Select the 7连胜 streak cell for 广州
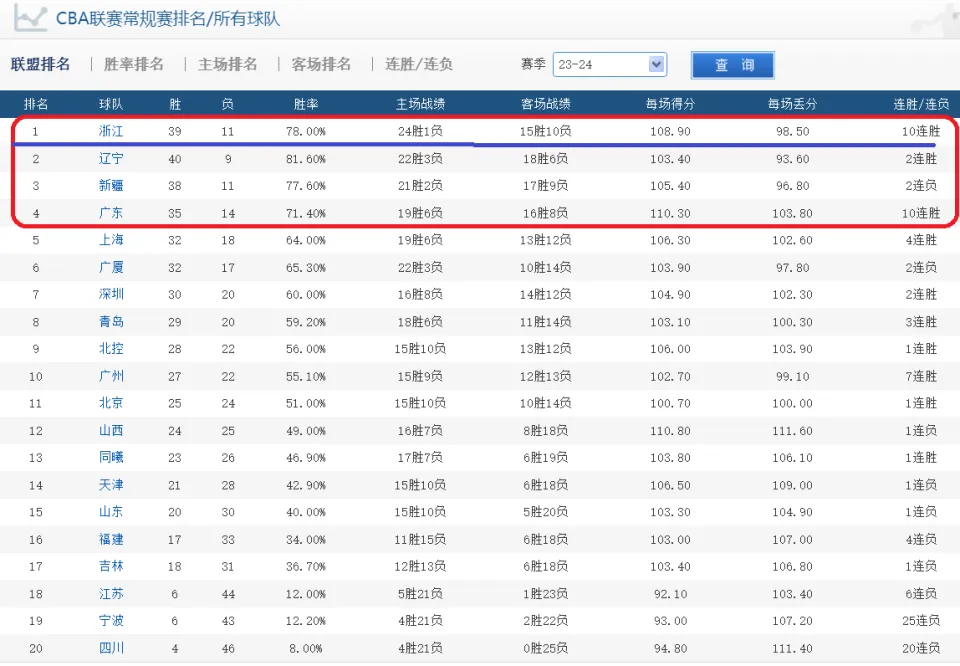The image size is (960, 666). [921, 376]
